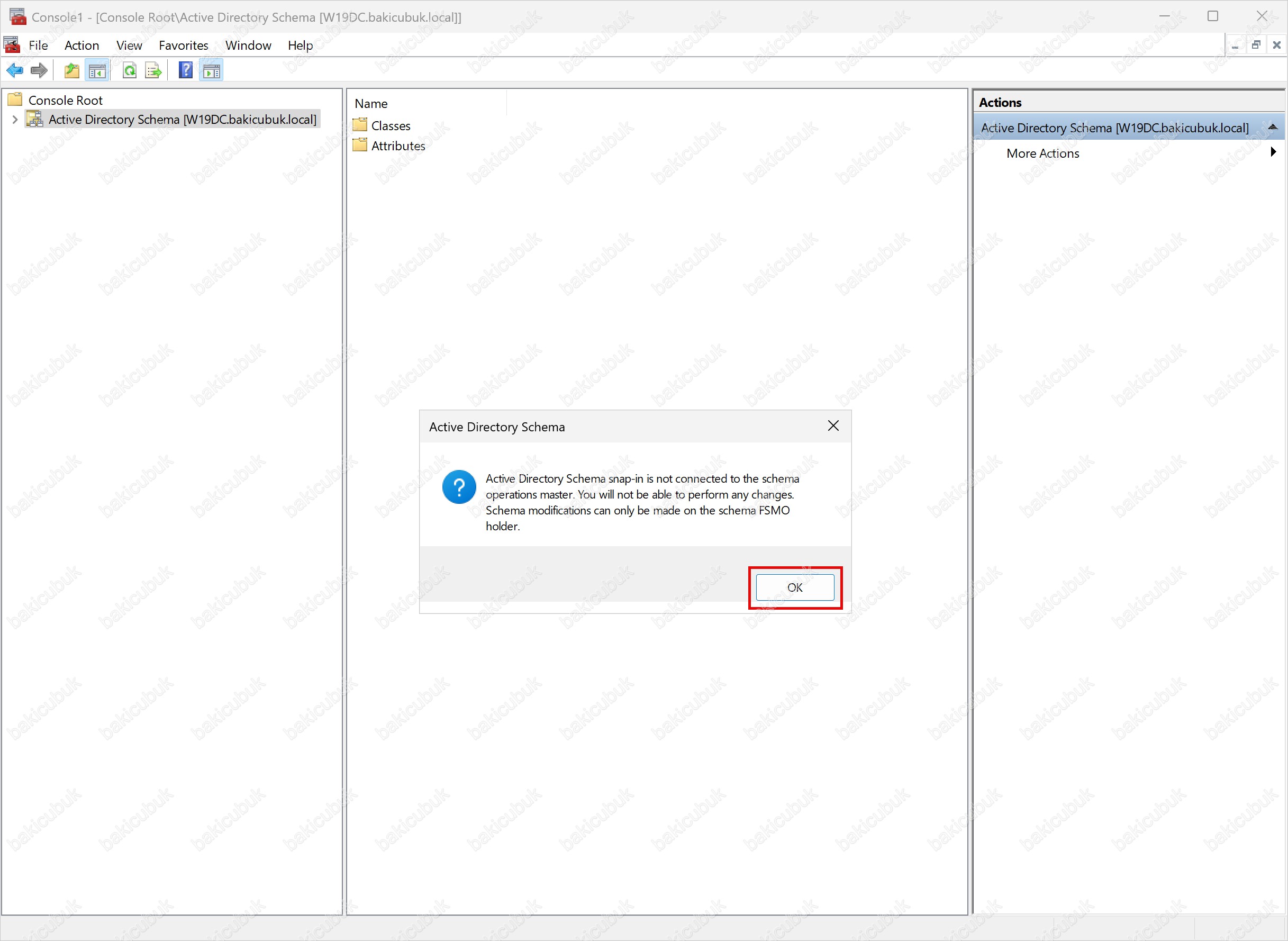Click the Back arrow toolbar icon
Viewport: 1288px width, 941px height.
tap(15, 70)
